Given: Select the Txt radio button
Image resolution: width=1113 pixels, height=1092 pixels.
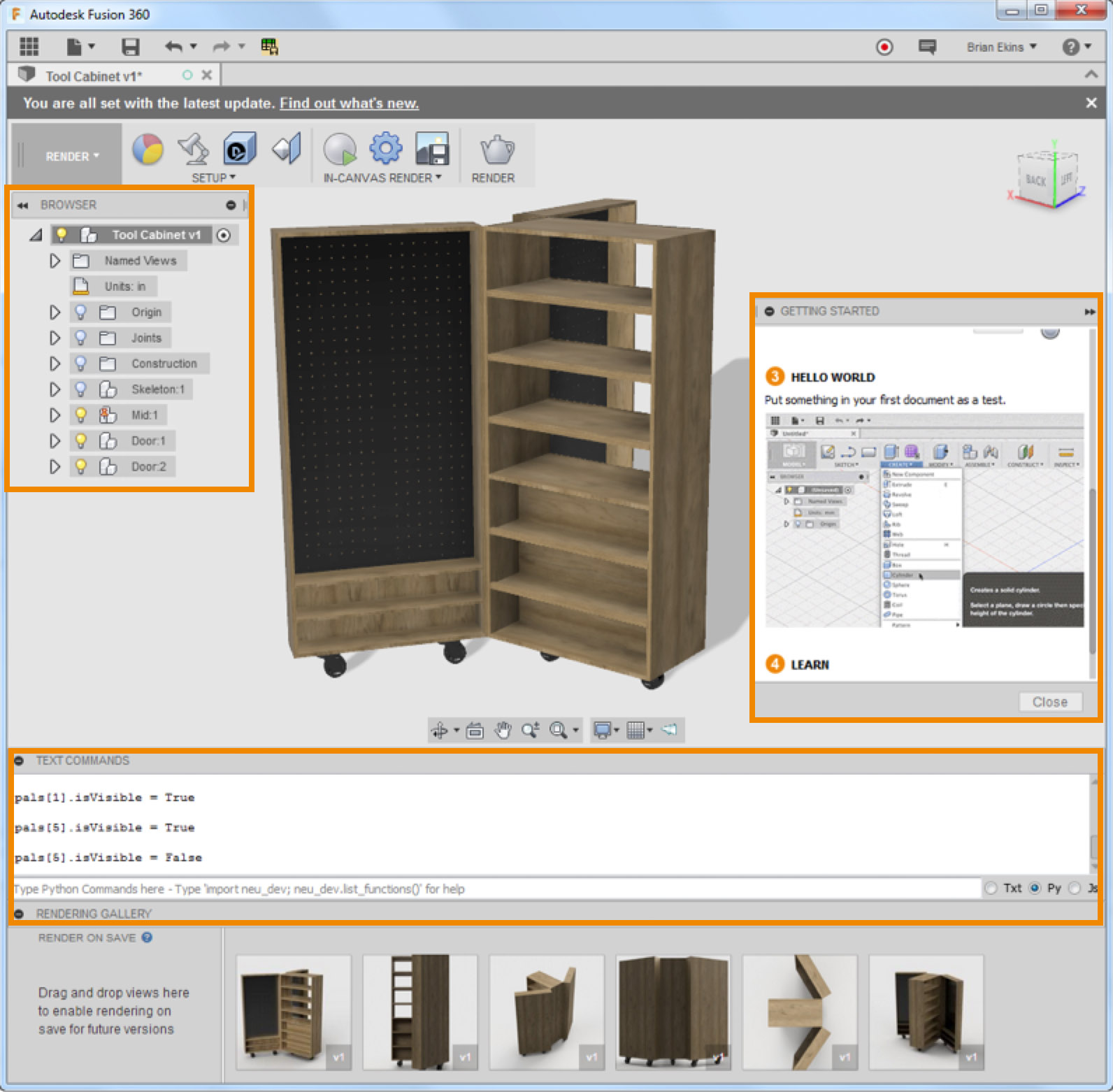Looking at the screenshot, I should click(x=991, y=888).
